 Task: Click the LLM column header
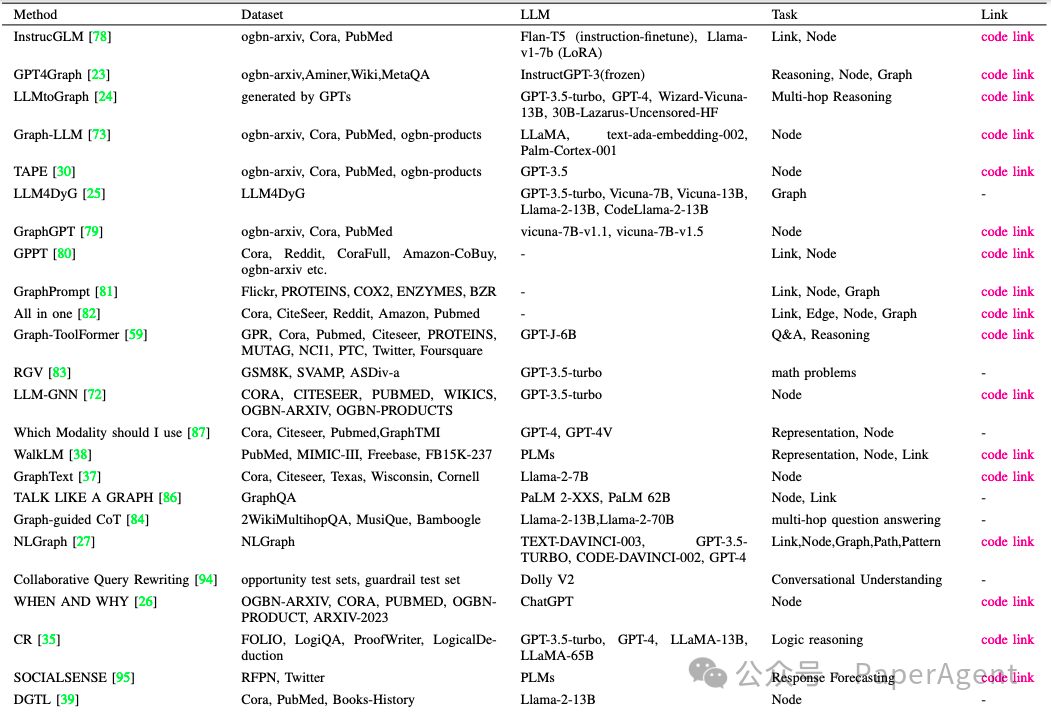click(x=535, y=14)
